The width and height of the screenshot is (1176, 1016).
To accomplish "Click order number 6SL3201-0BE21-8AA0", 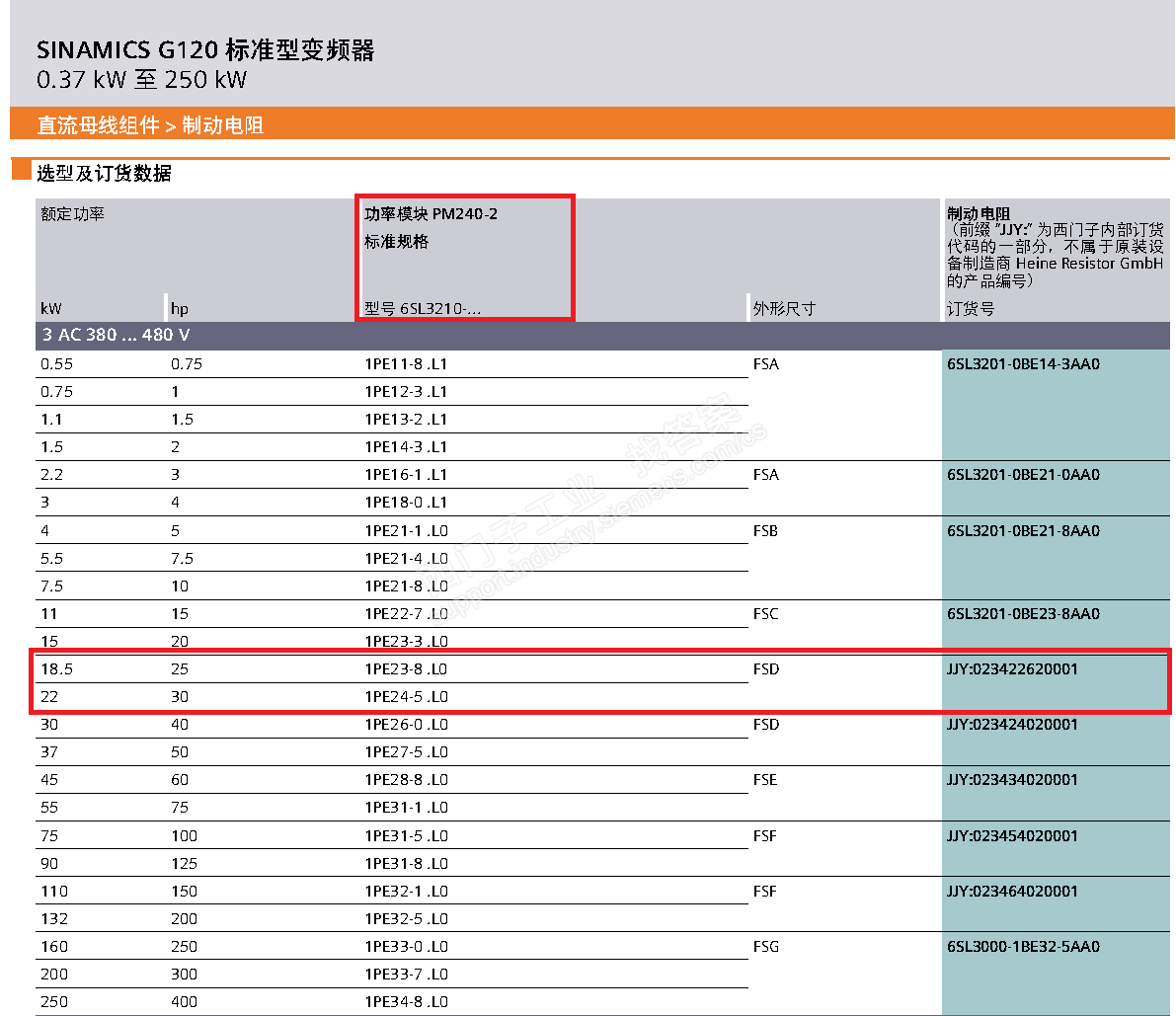I will tap(1023, 531).
